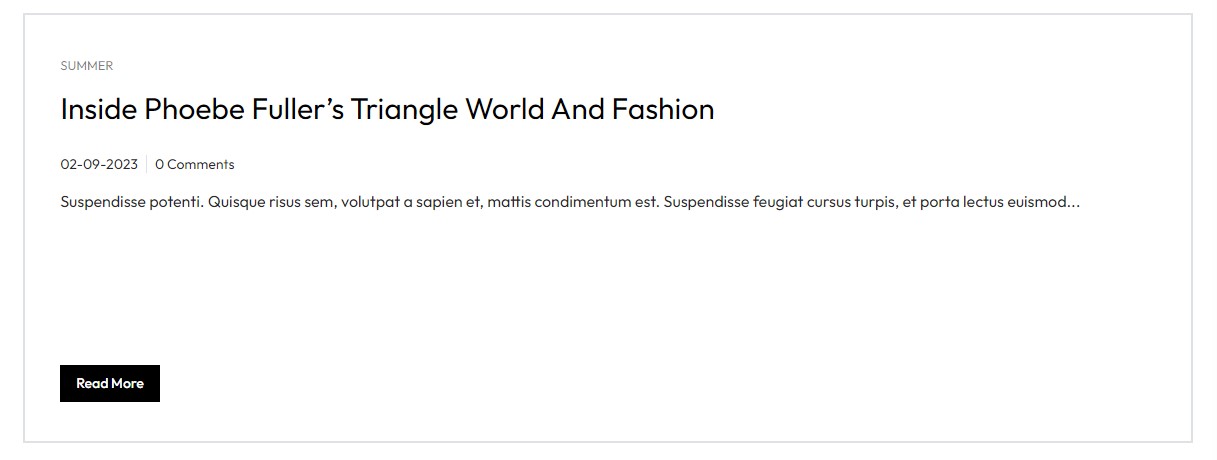
Task: Open the SUMMER category link
Action: (x=87, y=66)
